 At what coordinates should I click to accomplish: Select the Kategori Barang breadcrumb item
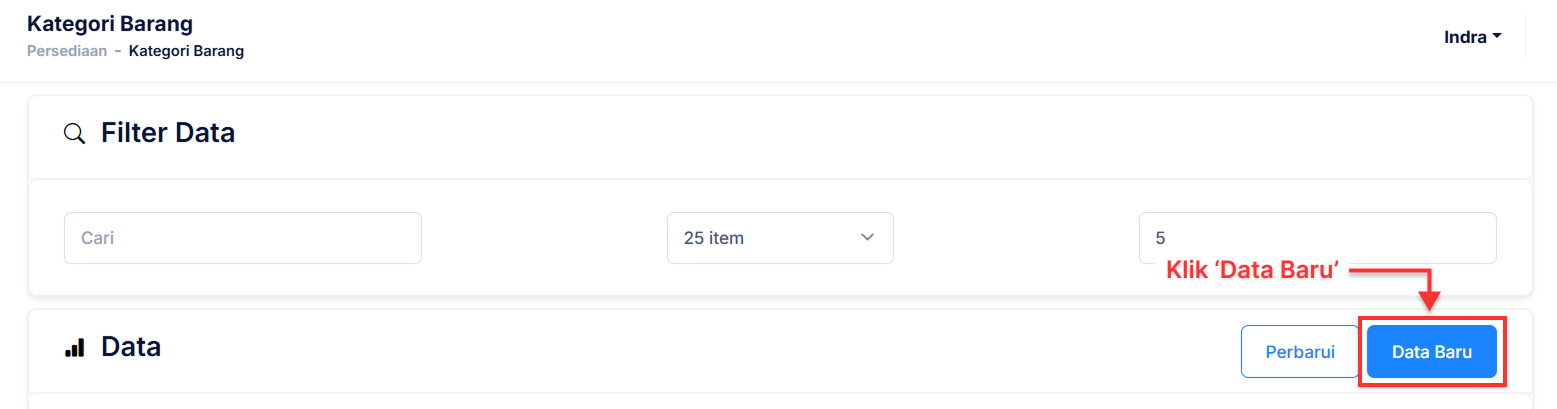186,51
